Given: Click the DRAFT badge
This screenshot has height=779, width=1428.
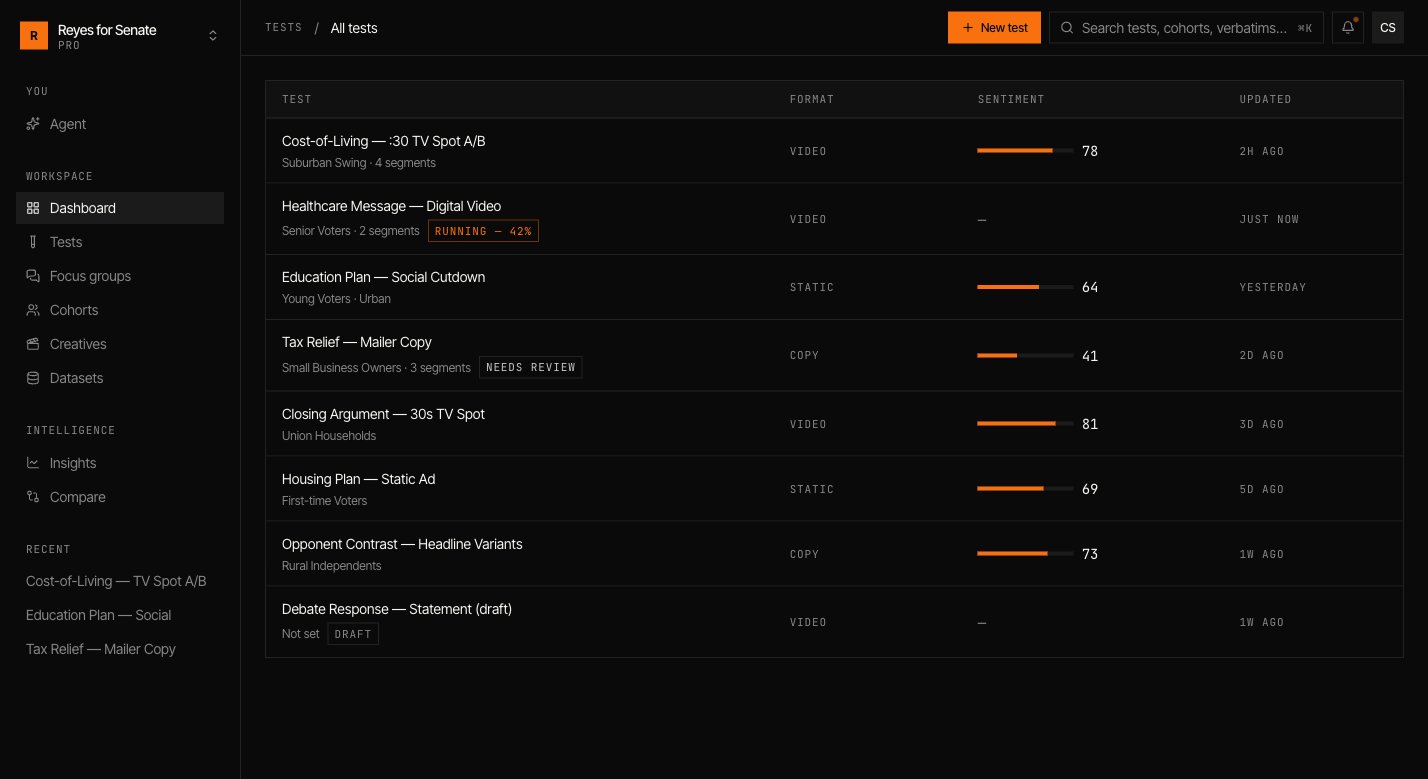Looking at the screenshot, I should pyautogui.click(x=353, y=634).
